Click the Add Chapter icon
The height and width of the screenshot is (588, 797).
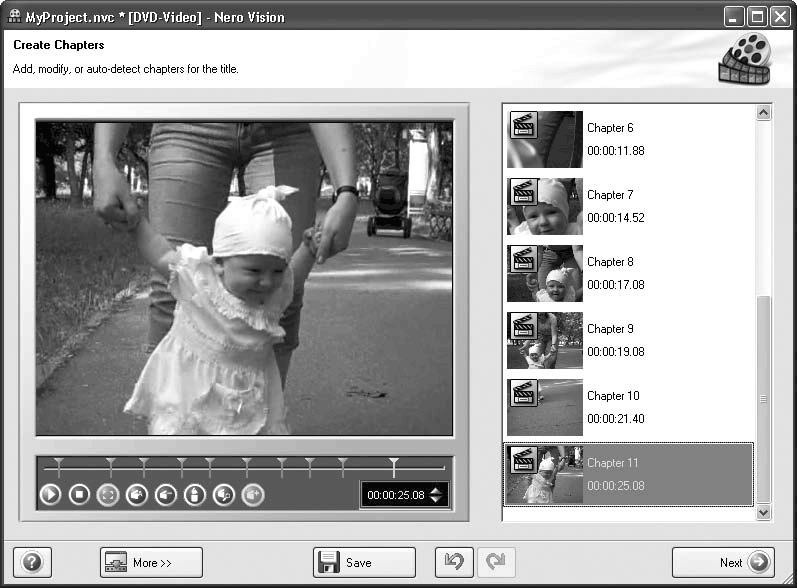(137, 494)
